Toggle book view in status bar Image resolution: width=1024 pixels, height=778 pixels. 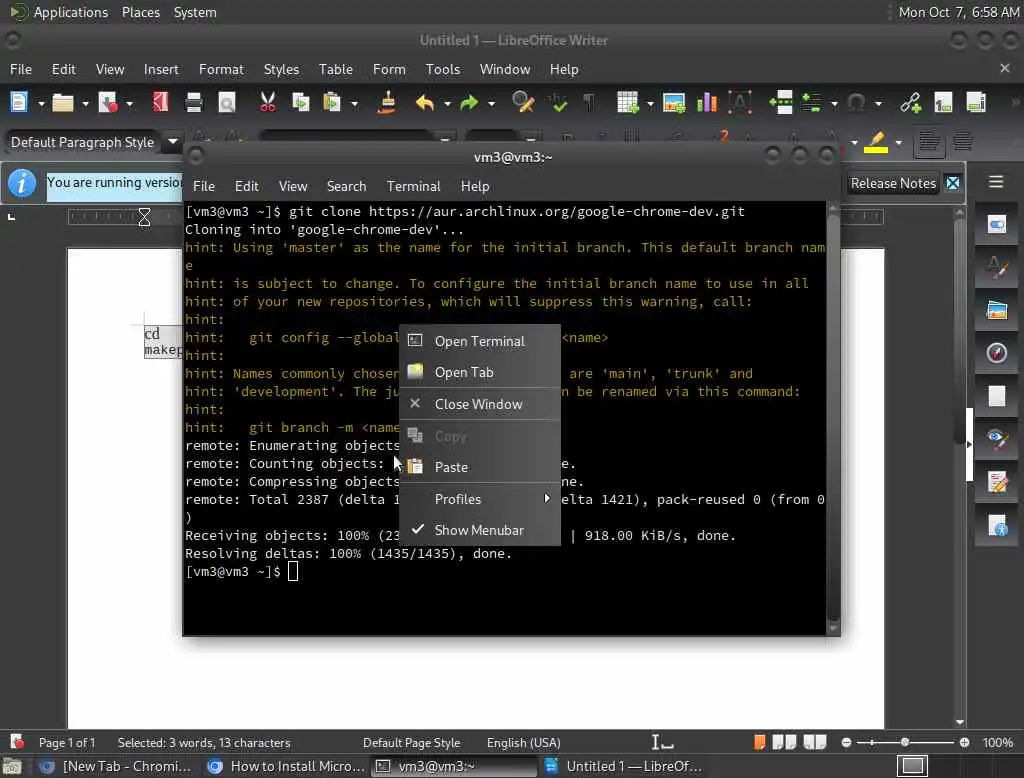tap(814, 743)
